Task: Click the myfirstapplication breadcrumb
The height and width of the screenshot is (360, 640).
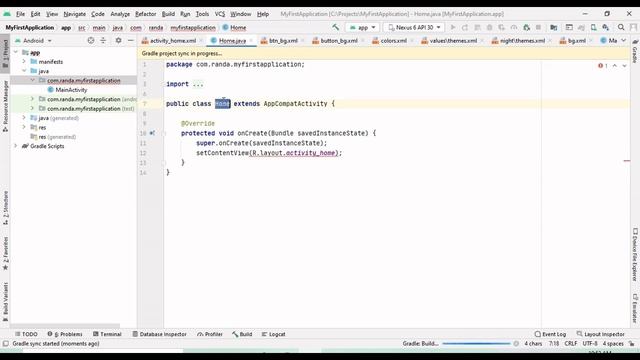Action: click(193, 27)
